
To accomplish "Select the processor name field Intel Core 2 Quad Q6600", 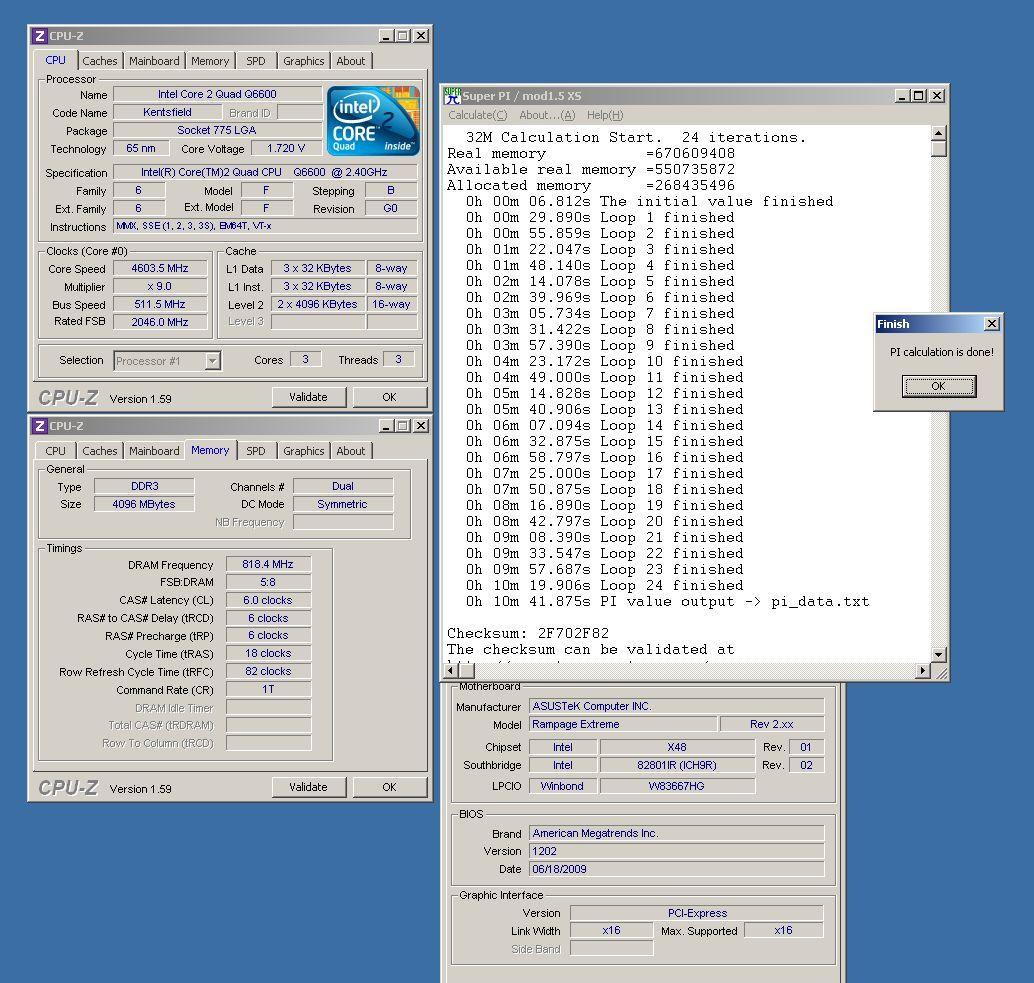I will (x=217, y=94).
